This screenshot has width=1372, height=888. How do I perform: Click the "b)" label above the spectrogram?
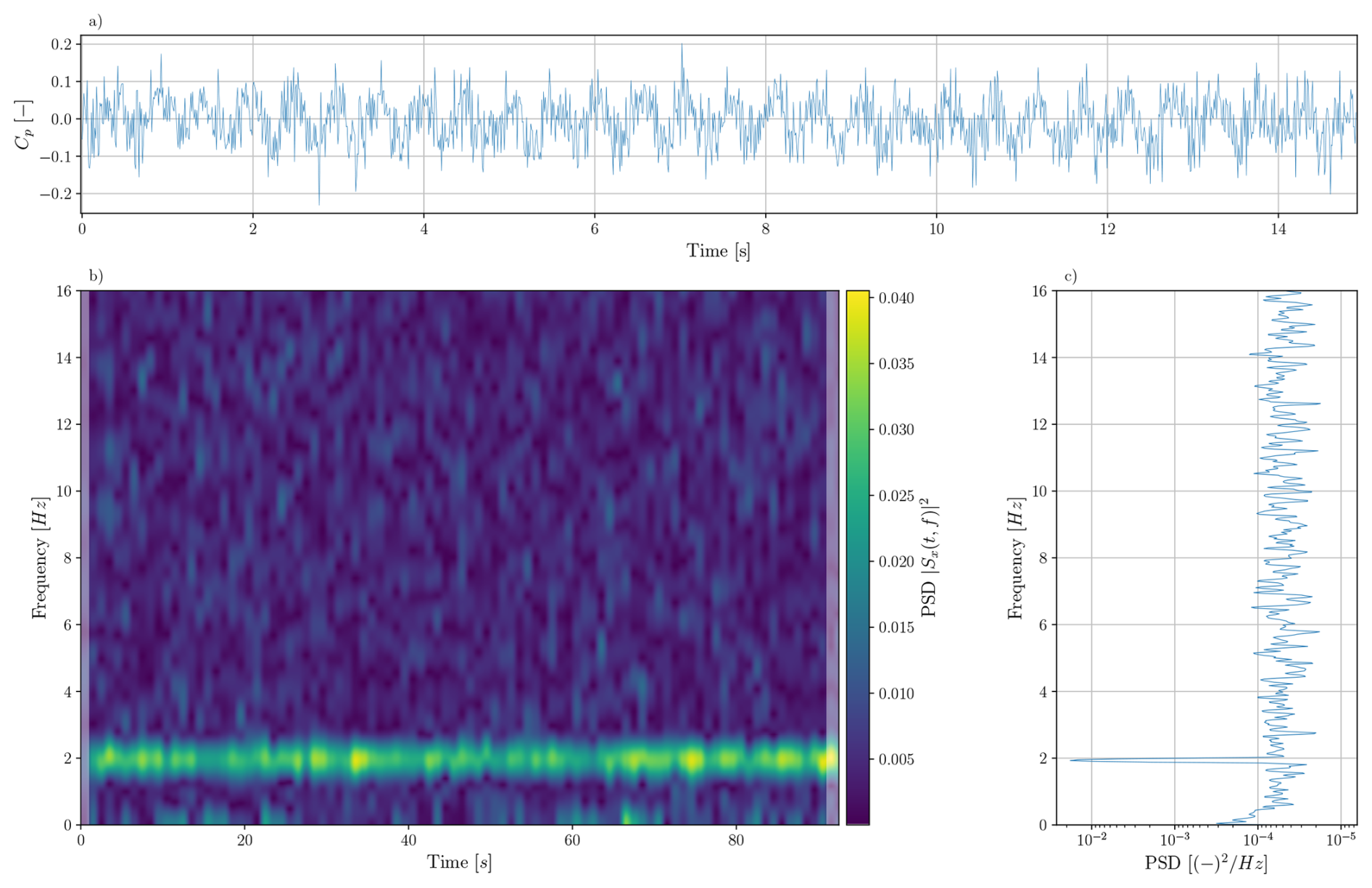(x=96, y=276)
